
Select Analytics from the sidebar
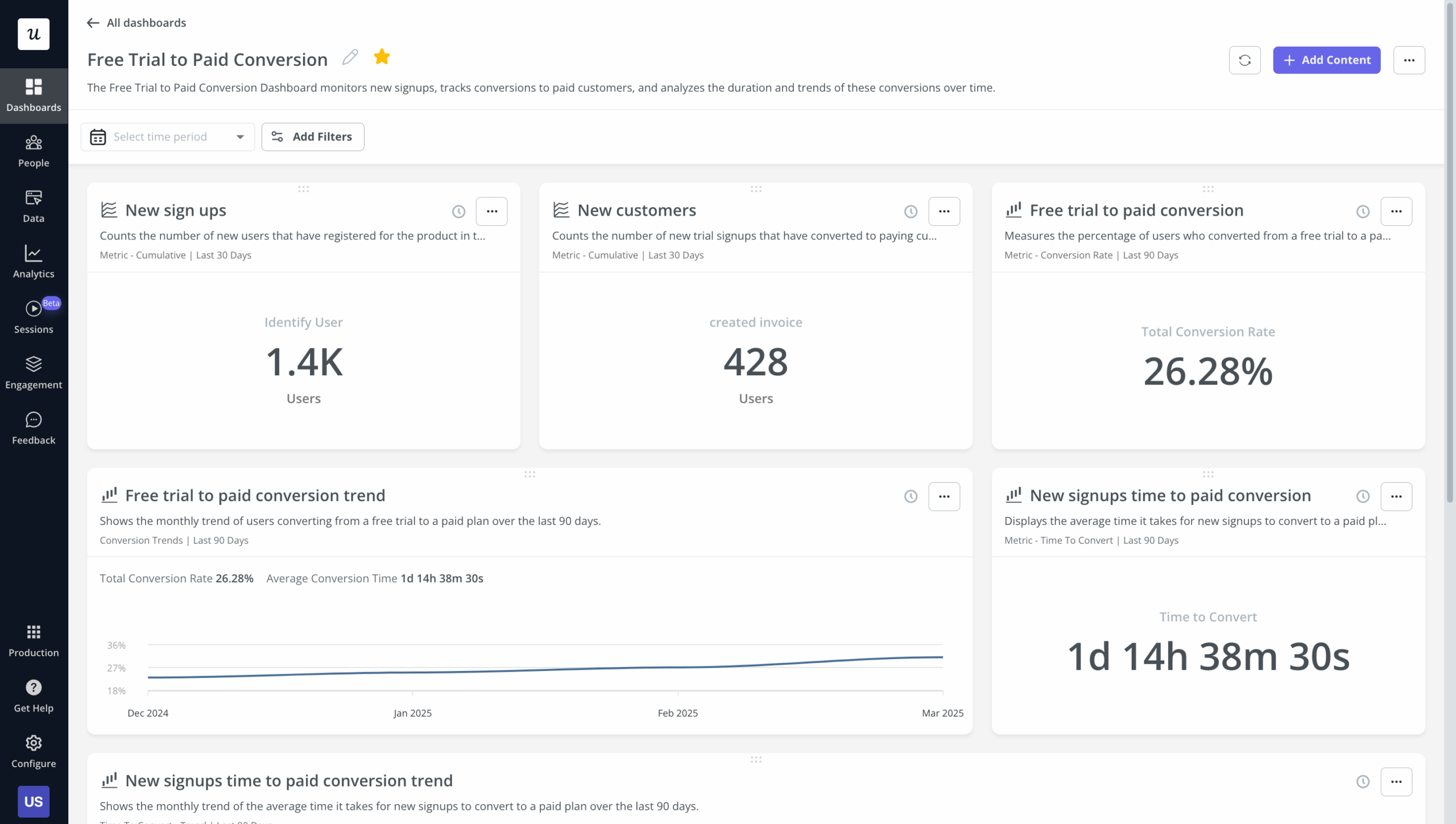[x=34, y=262]
